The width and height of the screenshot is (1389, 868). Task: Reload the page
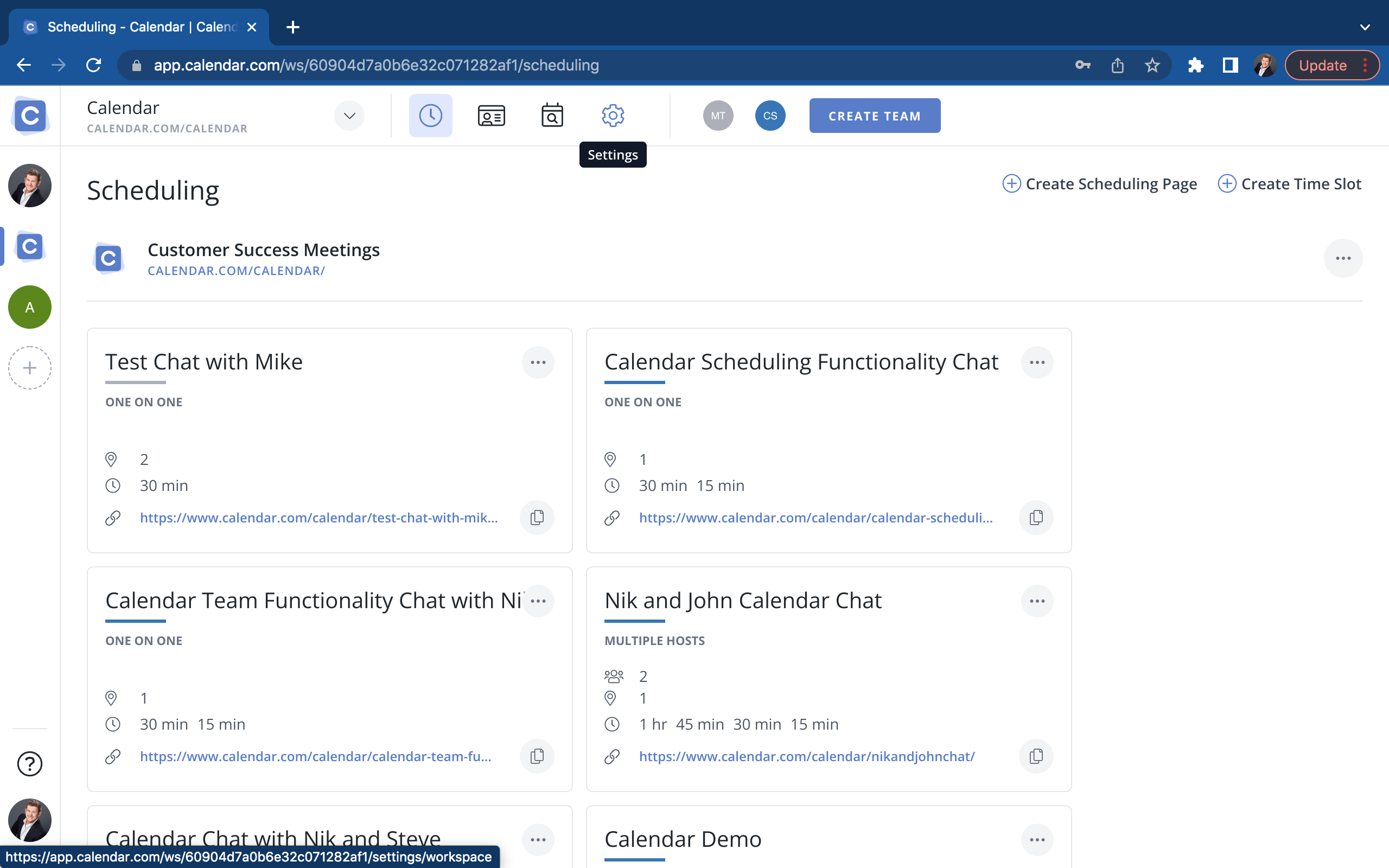click(93, 65)
